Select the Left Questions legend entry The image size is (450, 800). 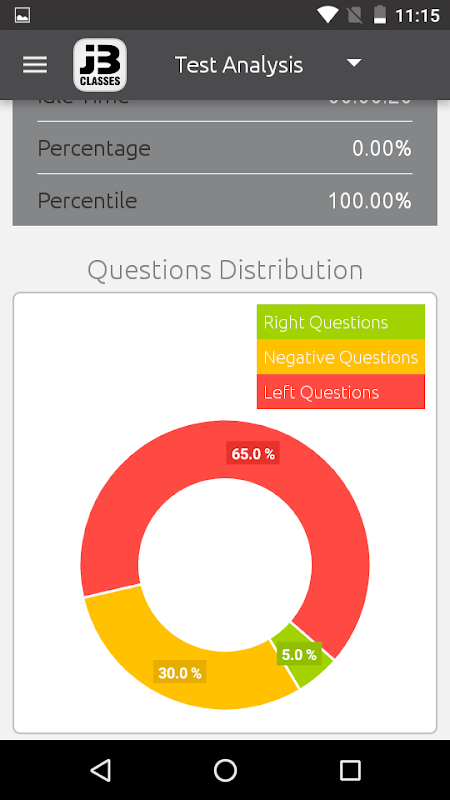tap(341, 391)
